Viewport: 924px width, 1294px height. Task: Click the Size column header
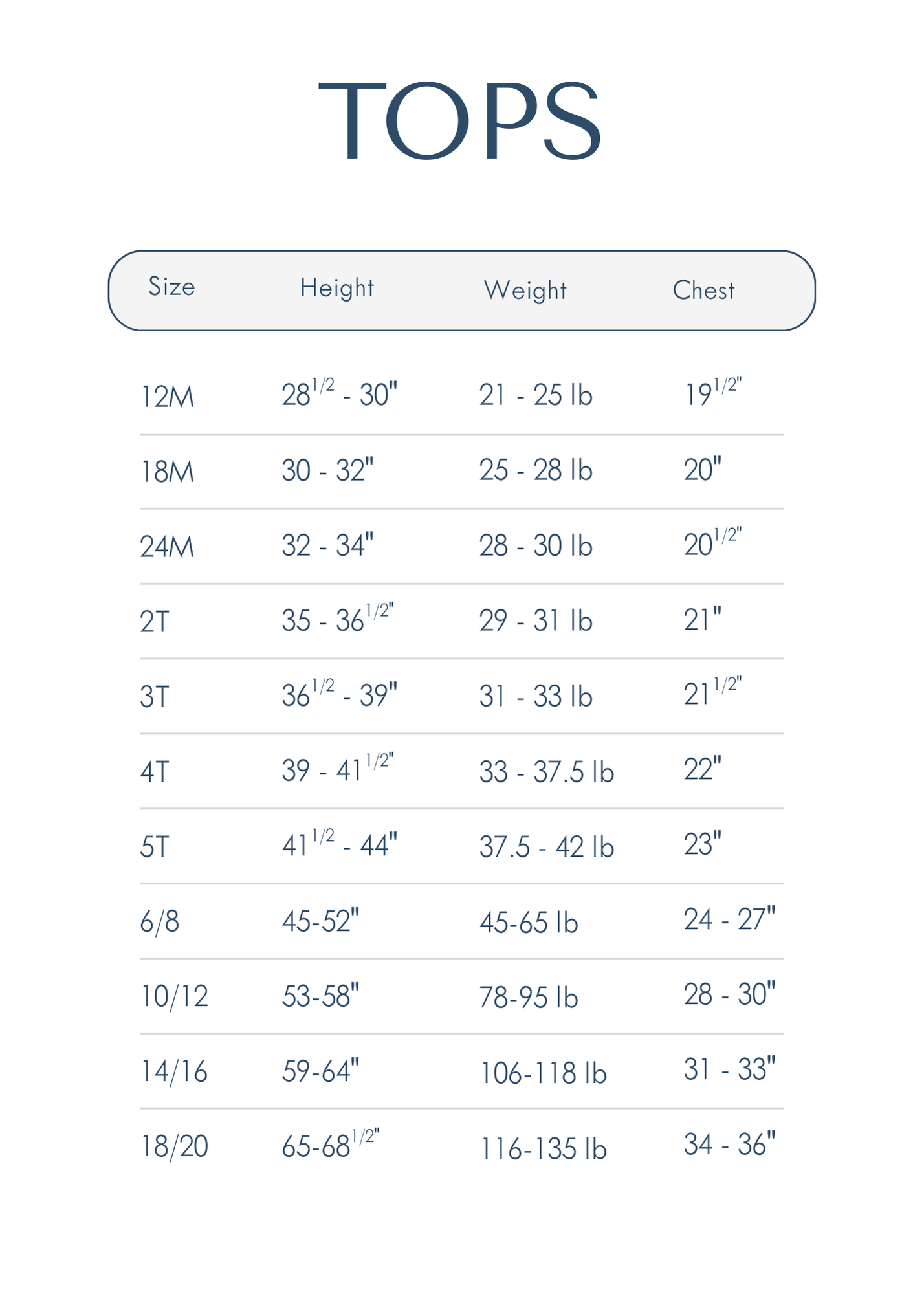171,287
